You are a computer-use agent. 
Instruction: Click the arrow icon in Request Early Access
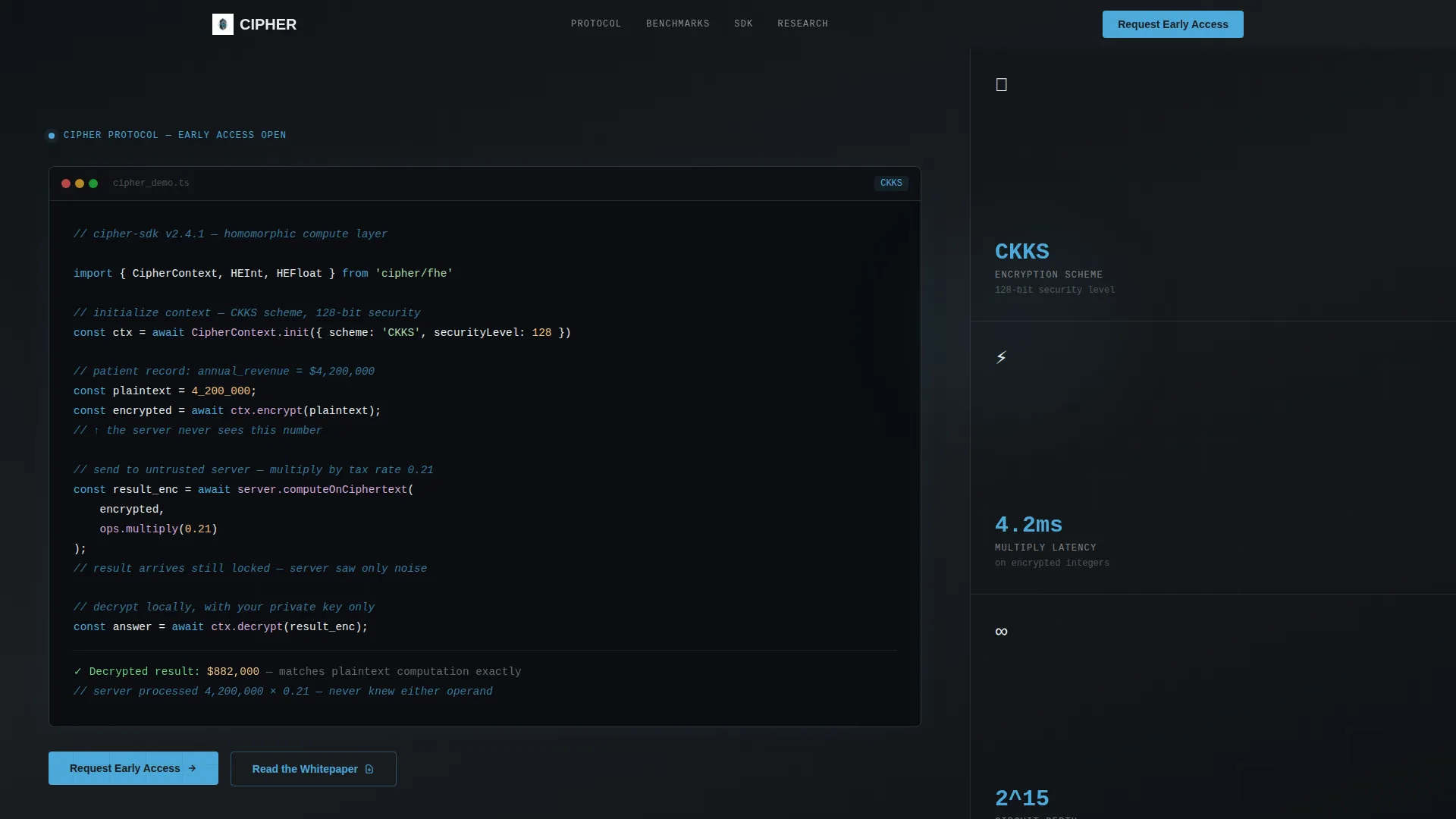tap(192, 768)
